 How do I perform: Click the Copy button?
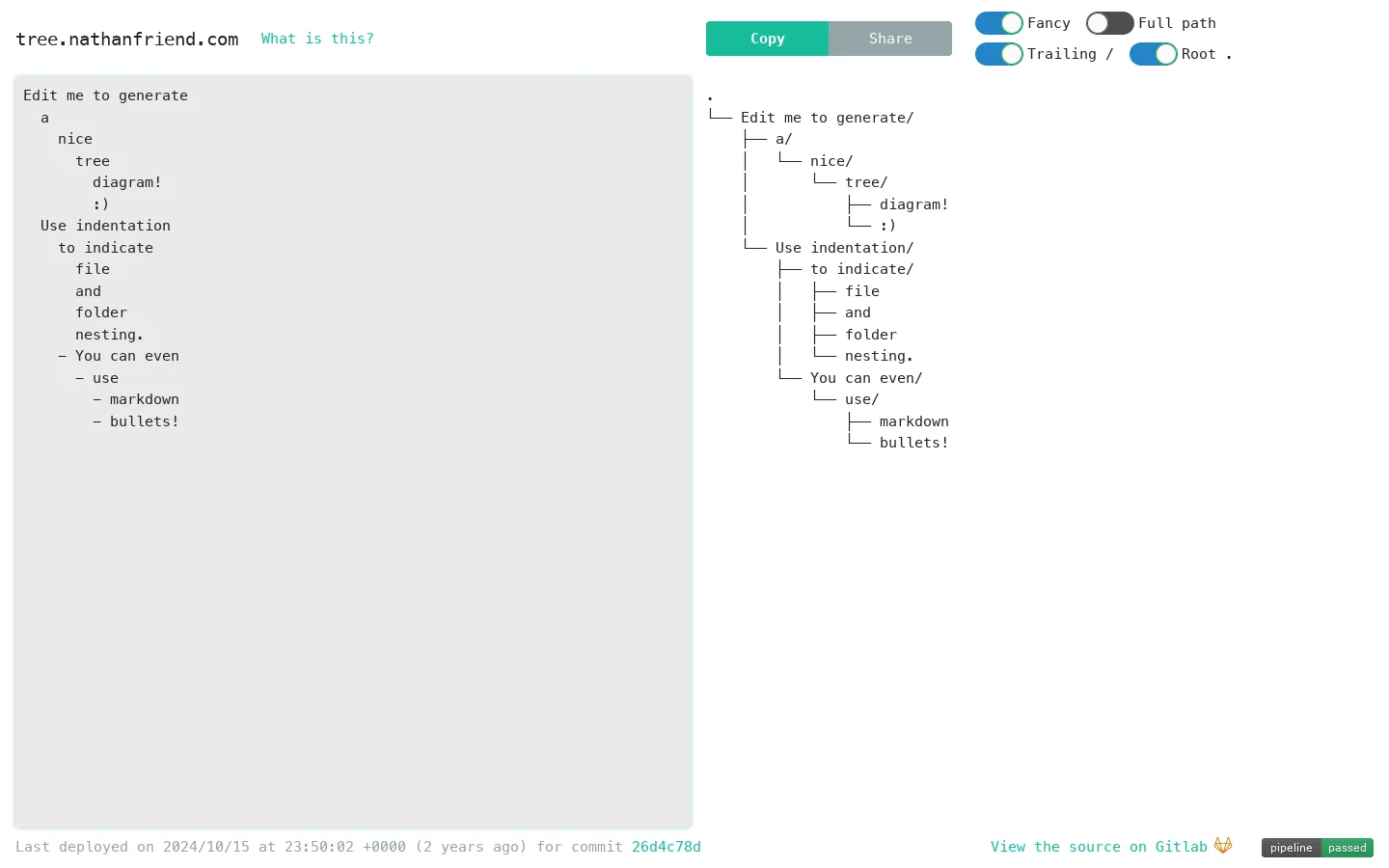click(x=767, y=39)
